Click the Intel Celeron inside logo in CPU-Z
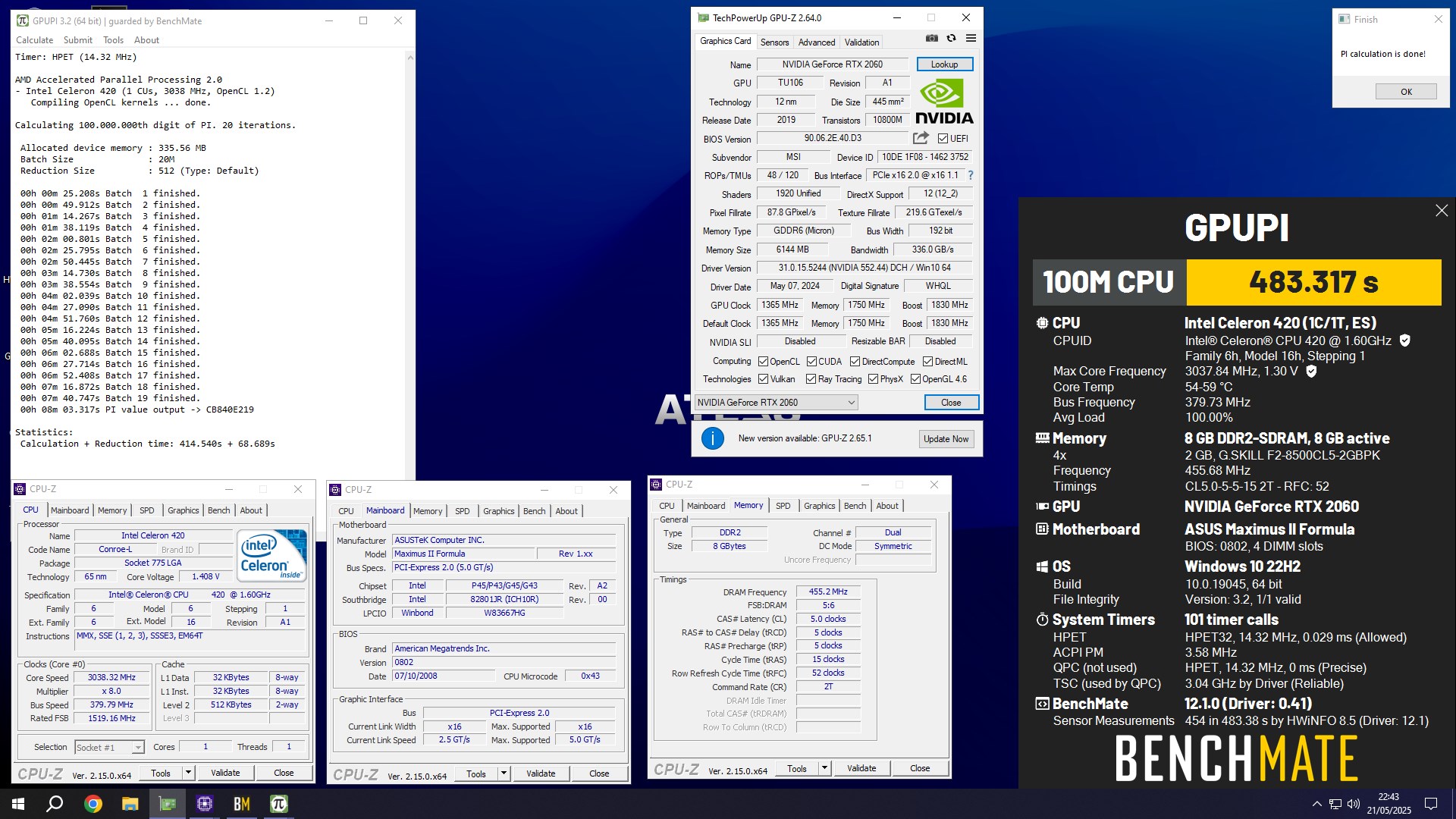Viewport: 1456px width, 819px height. [x=273, y=556]
